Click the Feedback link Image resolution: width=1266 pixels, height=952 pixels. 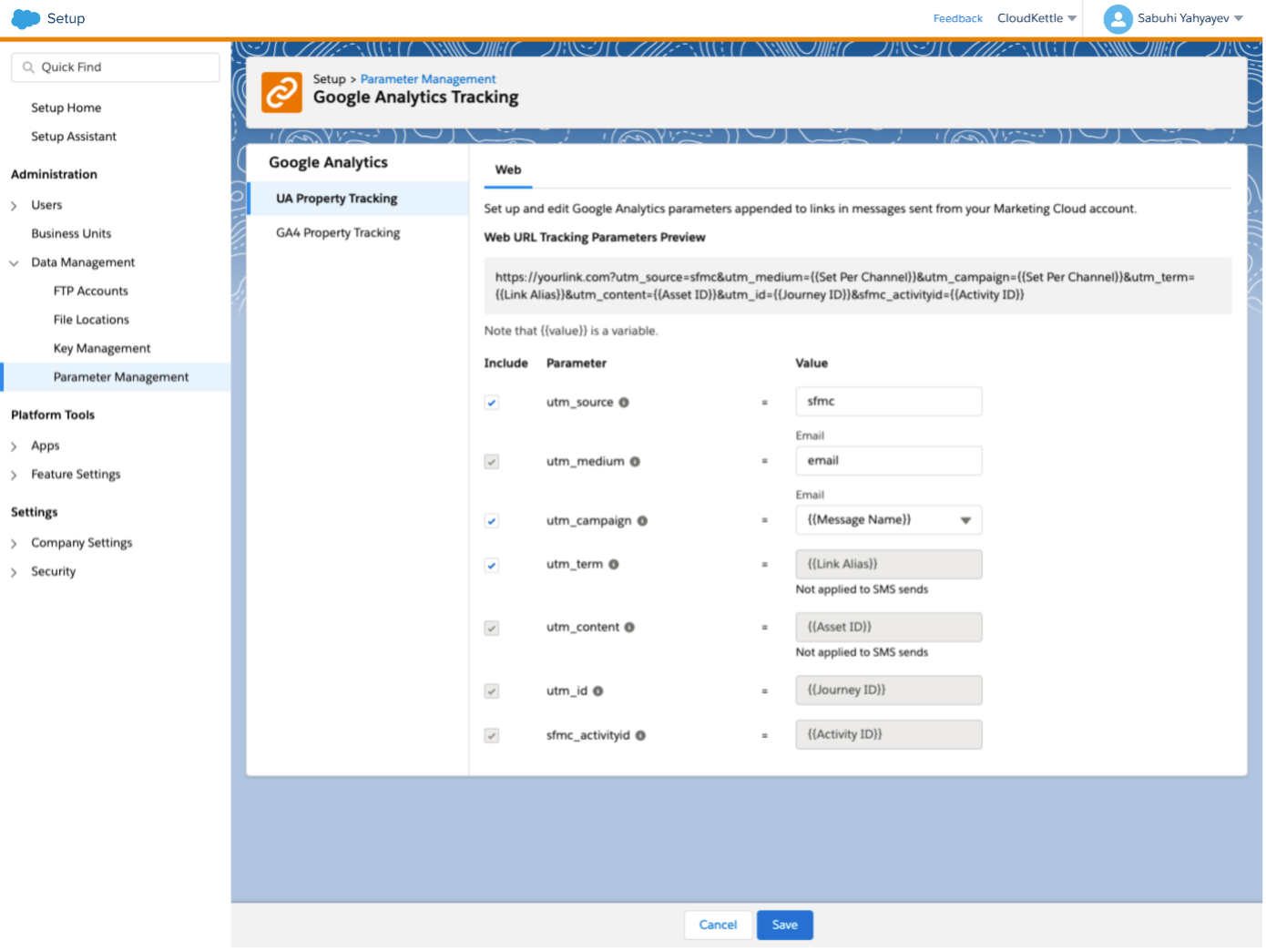click(x=958, y=18)
